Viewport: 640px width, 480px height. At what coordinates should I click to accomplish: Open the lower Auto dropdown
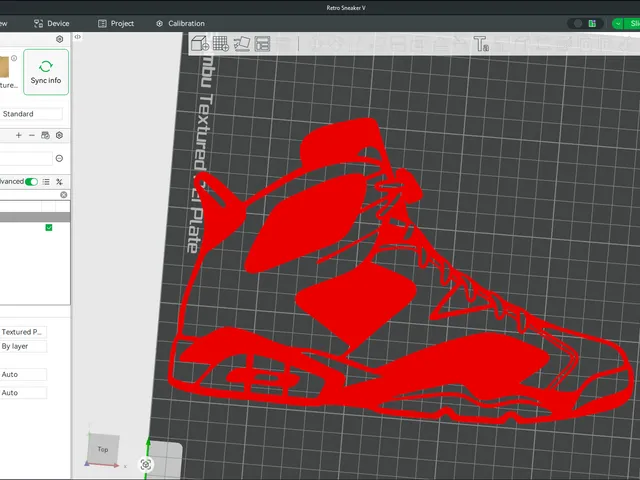(x=23, y=393)
